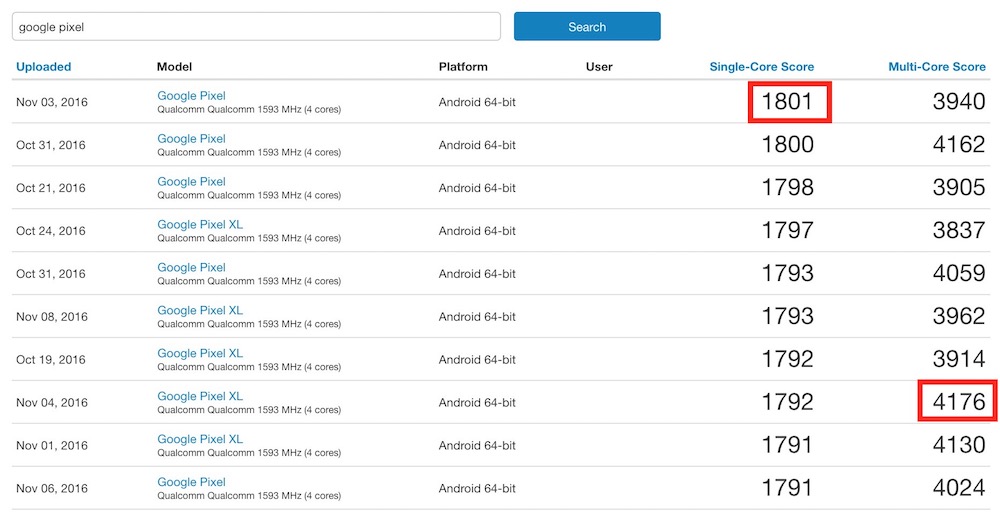Click the User column header
The width and height of the screenshot is (1000, 514).
[x=599, y=67]
